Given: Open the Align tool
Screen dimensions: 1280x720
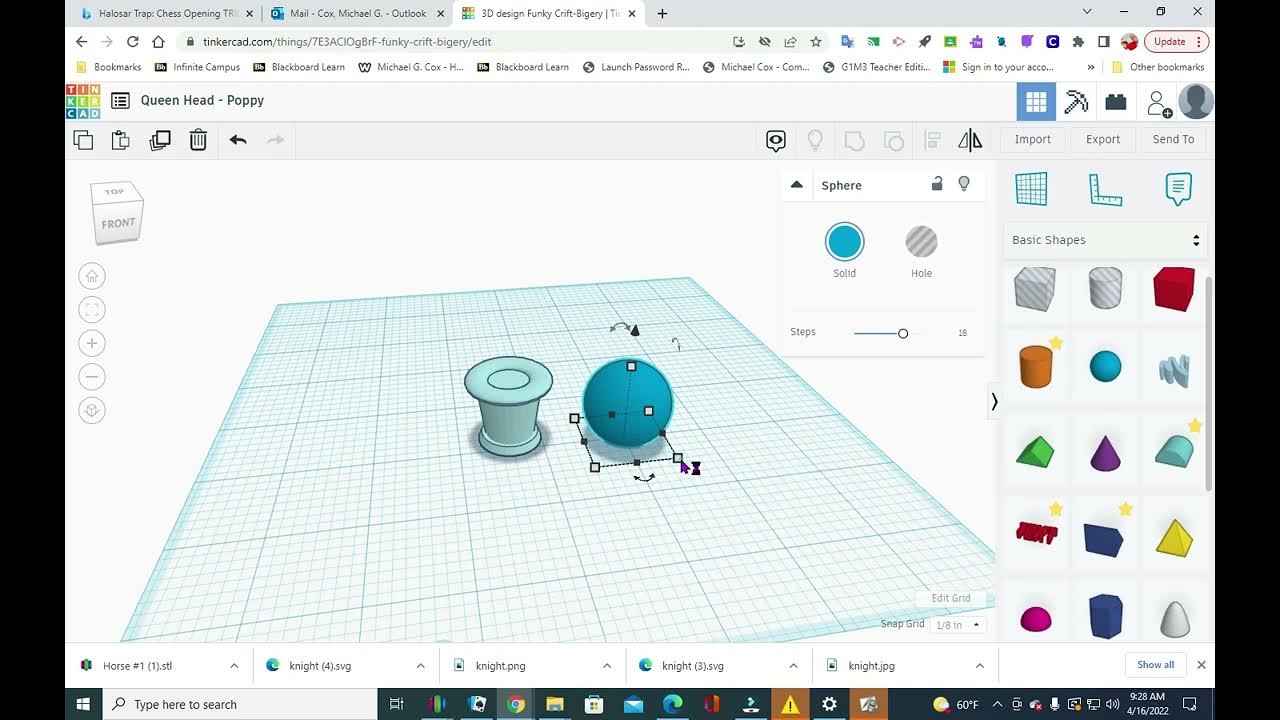Looking at the screenshot, I should click(x=933, y=140).
